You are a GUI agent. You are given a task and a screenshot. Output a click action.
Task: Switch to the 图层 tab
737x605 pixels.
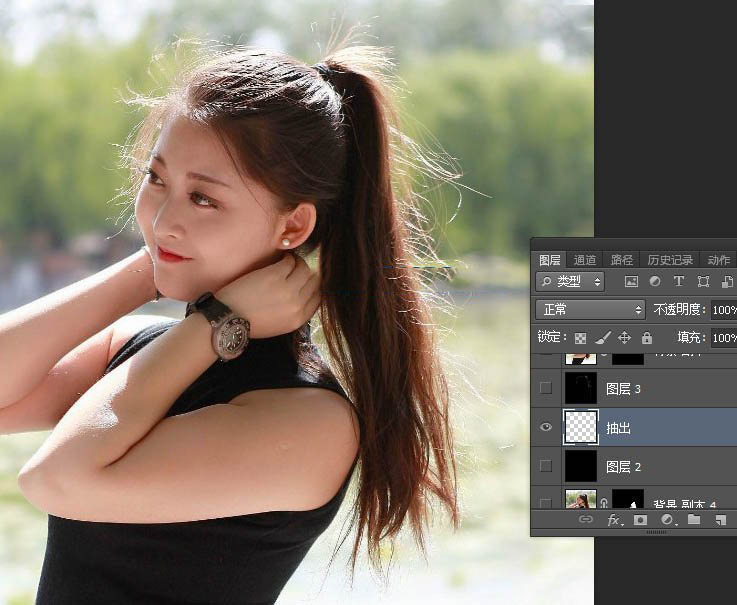(549, 260)
